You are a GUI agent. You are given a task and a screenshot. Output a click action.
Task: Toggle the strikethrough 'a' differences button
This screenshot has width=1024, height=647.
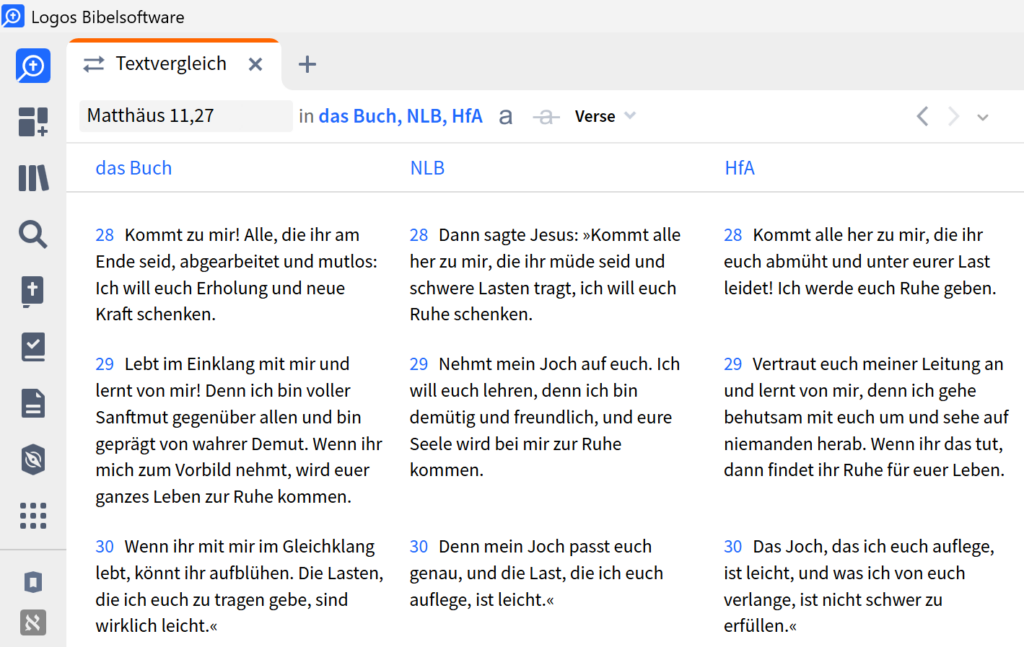(x=546, y=117)
